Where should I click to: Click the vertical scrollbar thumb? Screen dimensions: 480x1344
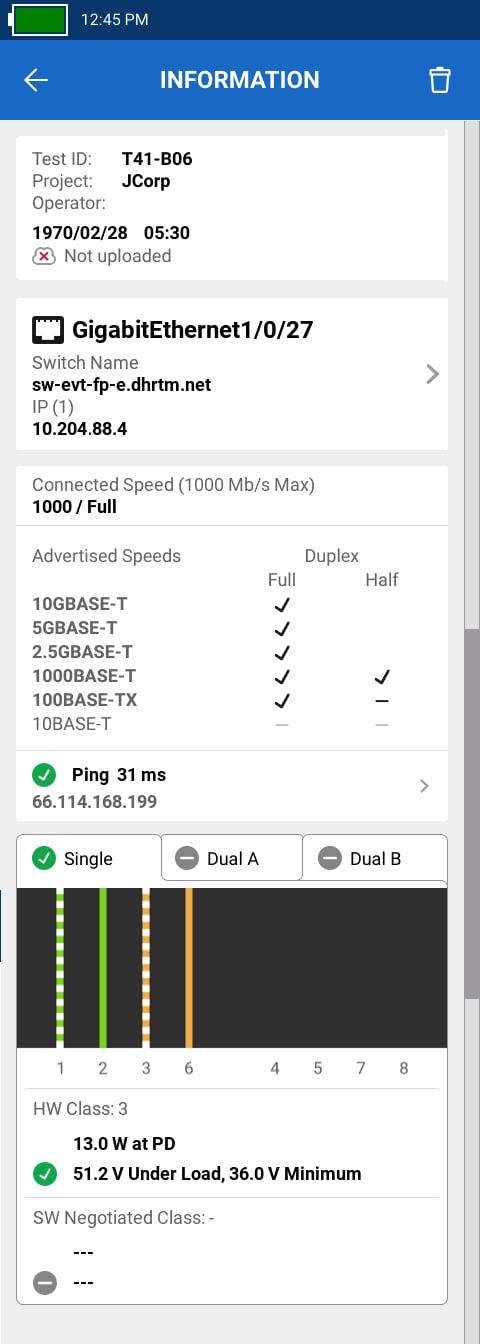click(x=472, y=815)
